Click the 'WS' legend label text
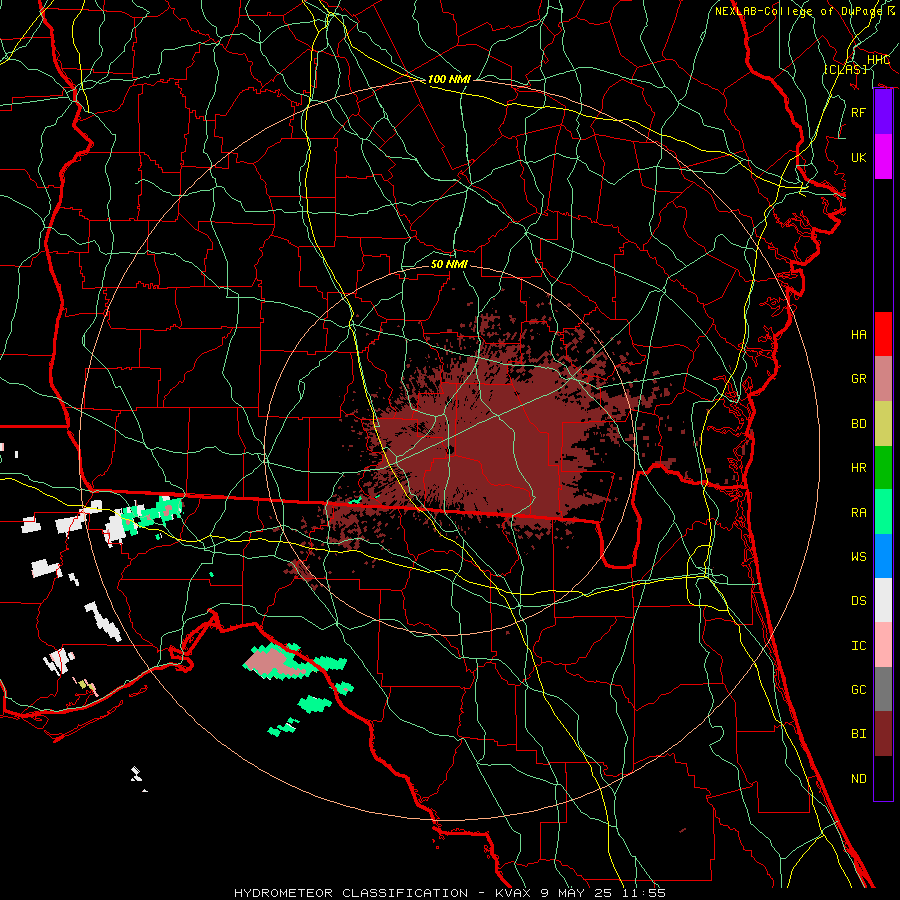The image size is (900, 900). pyautogui.click(x=859, y=557)
